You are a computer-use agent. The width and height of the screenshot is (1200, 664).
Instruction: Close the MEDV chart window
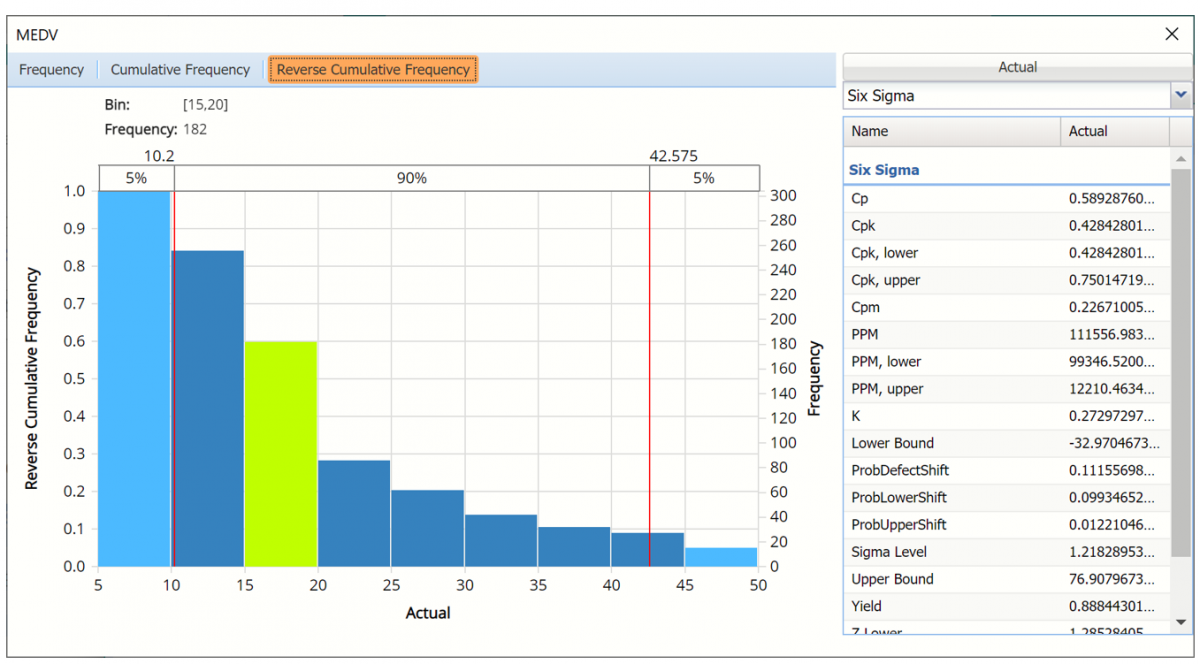(x=1172, y=34)
